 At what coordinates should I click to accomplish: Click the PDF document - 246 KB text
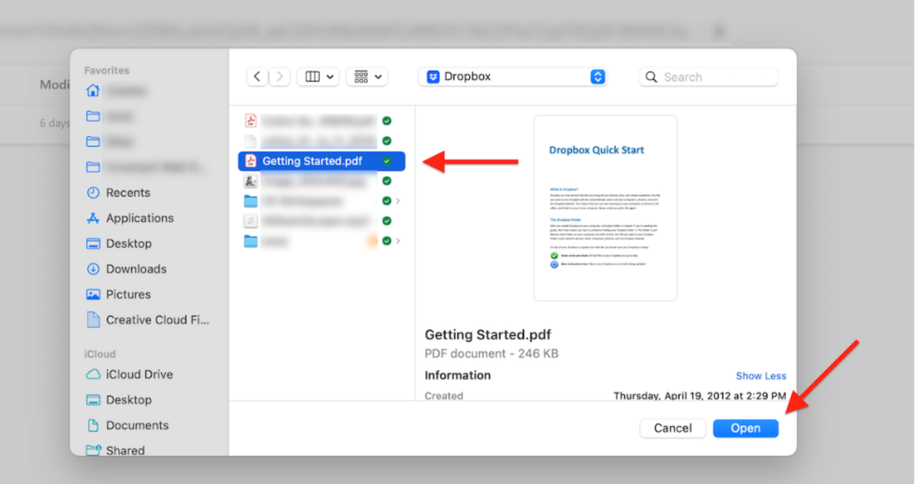tap(491, 353)
